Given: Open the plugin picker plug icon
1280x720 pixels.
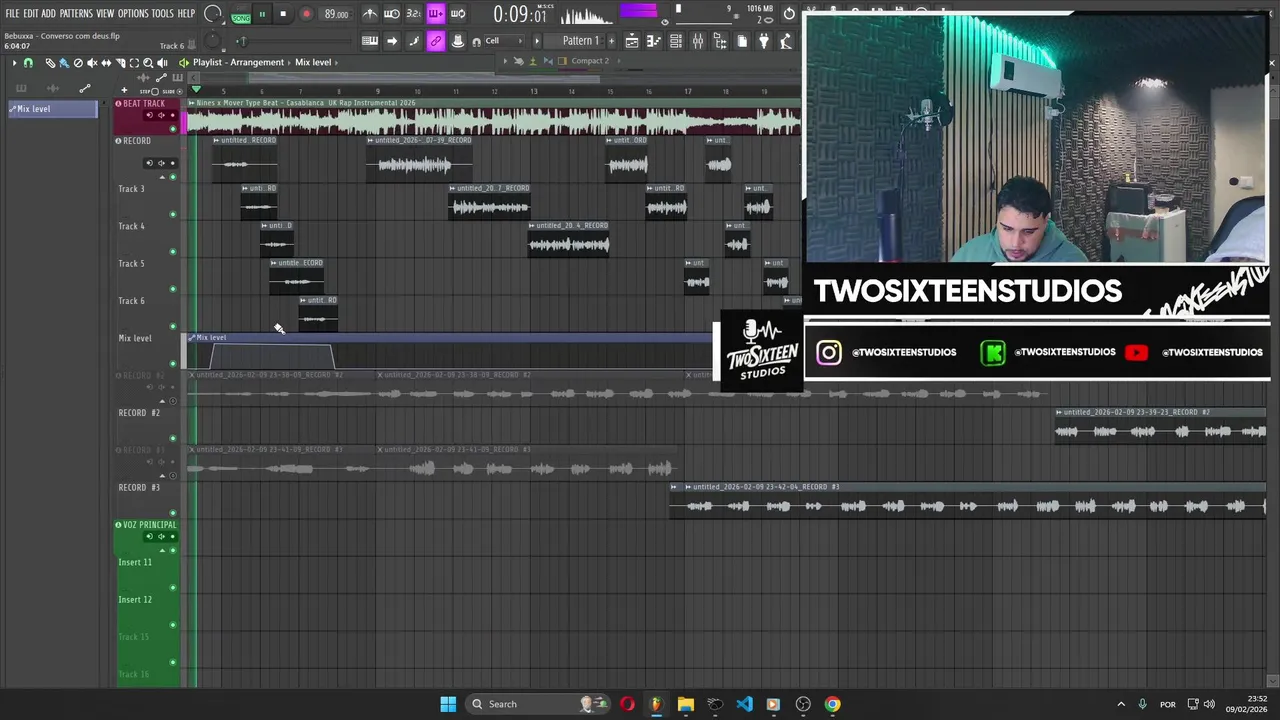Looking at the screenshot, I should click(763, 41).
